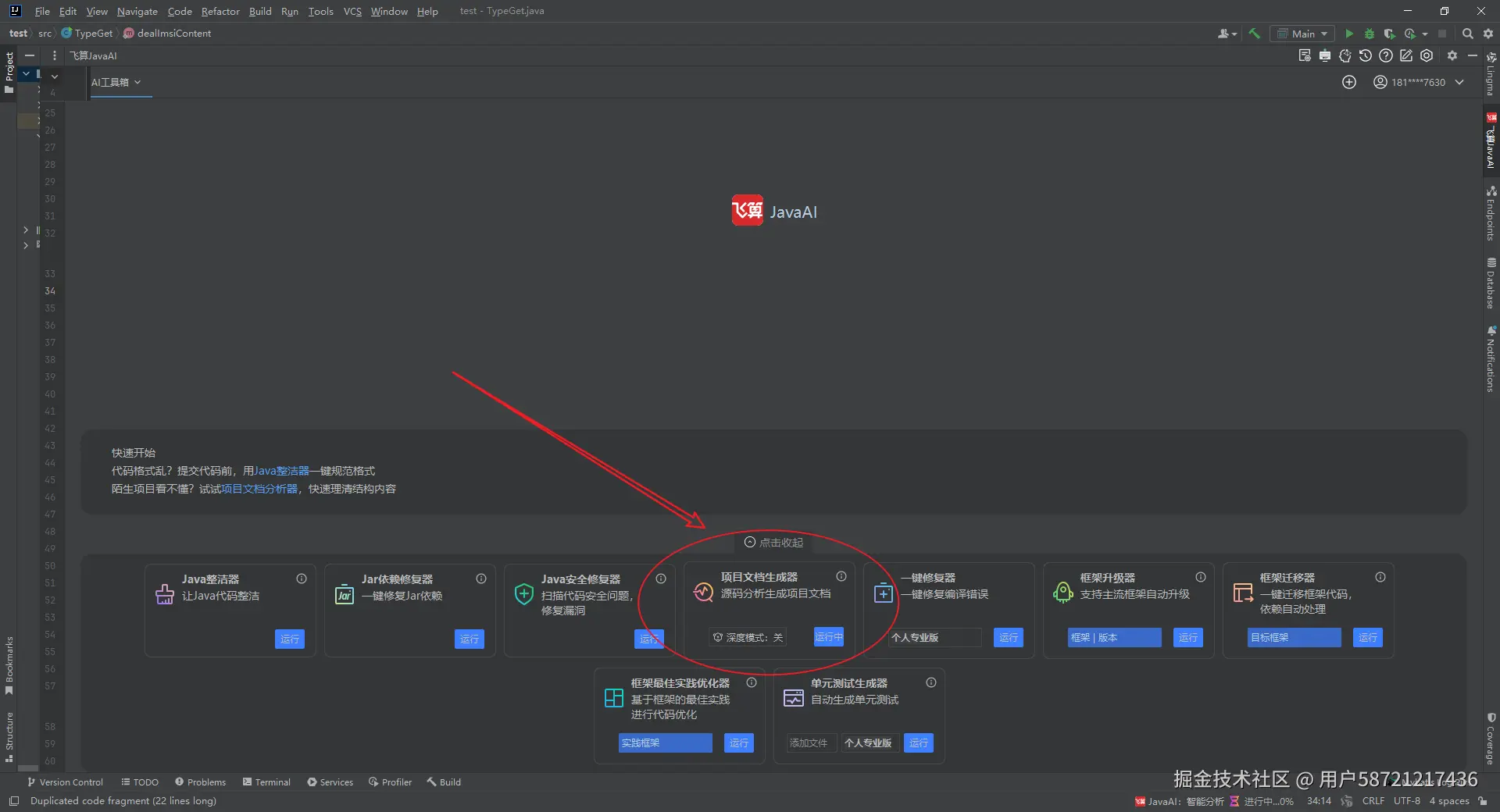Run the 框架升级器 tool

[1188, 638]
